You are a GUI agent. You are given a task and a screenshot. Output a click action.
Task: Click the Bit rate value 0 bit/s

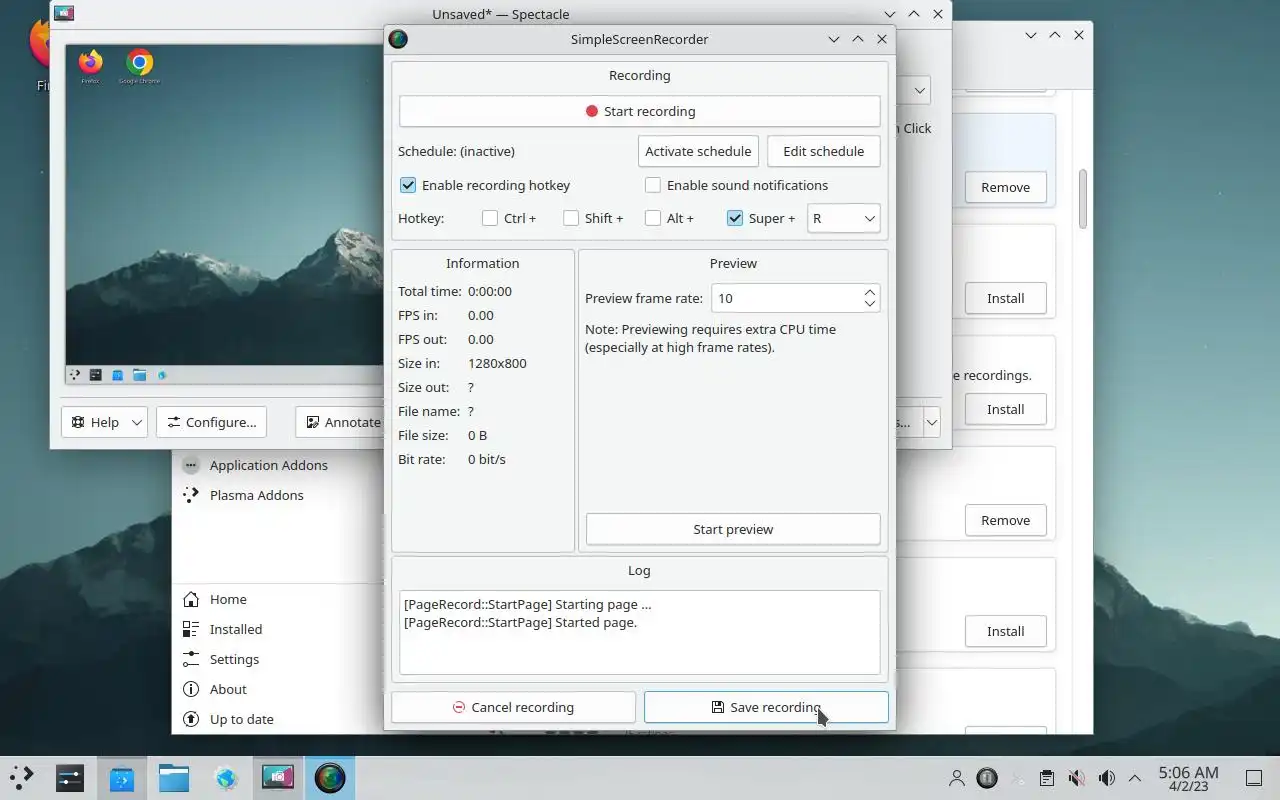(487, 459)
